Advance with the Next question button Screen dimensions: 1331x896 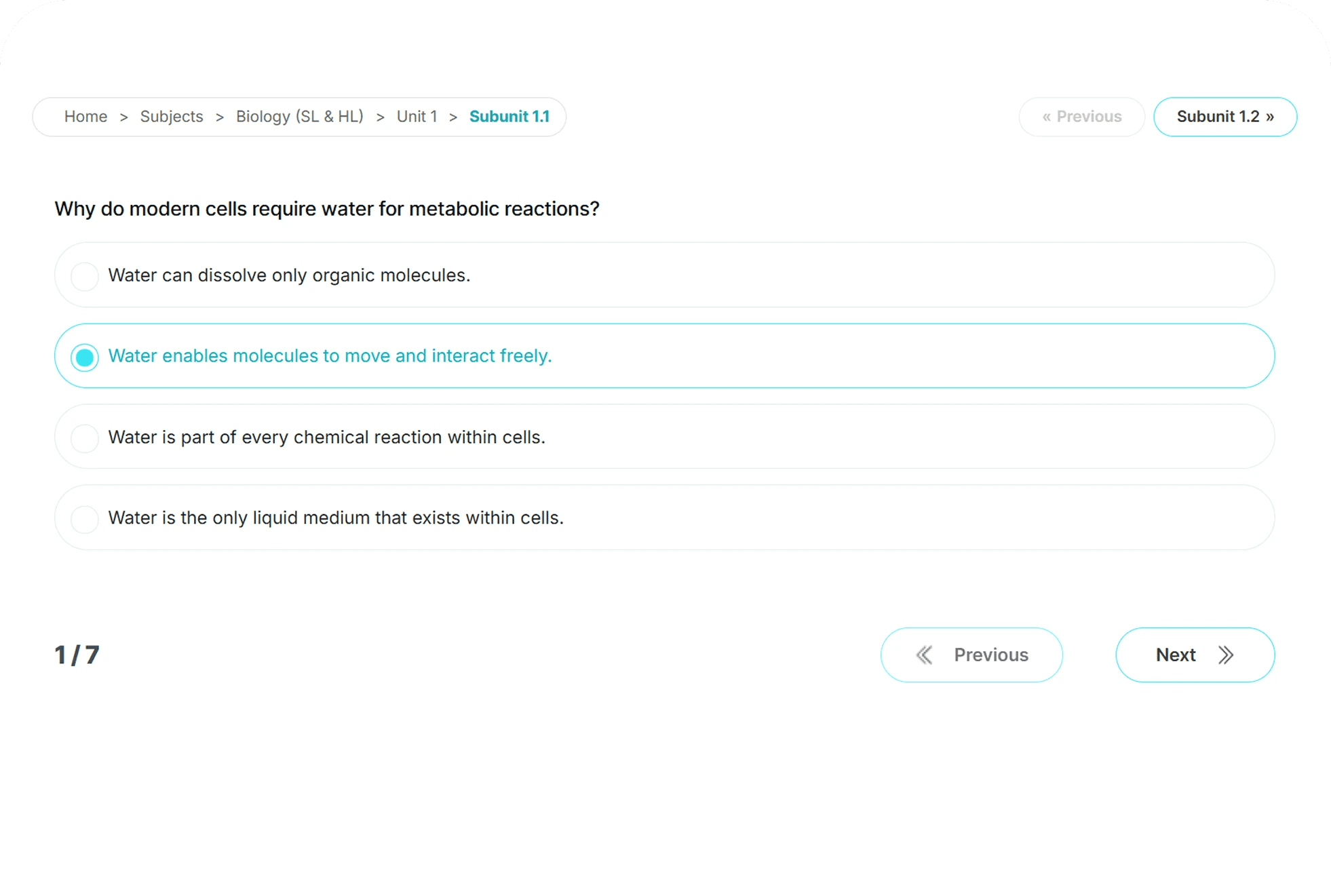1195,655
